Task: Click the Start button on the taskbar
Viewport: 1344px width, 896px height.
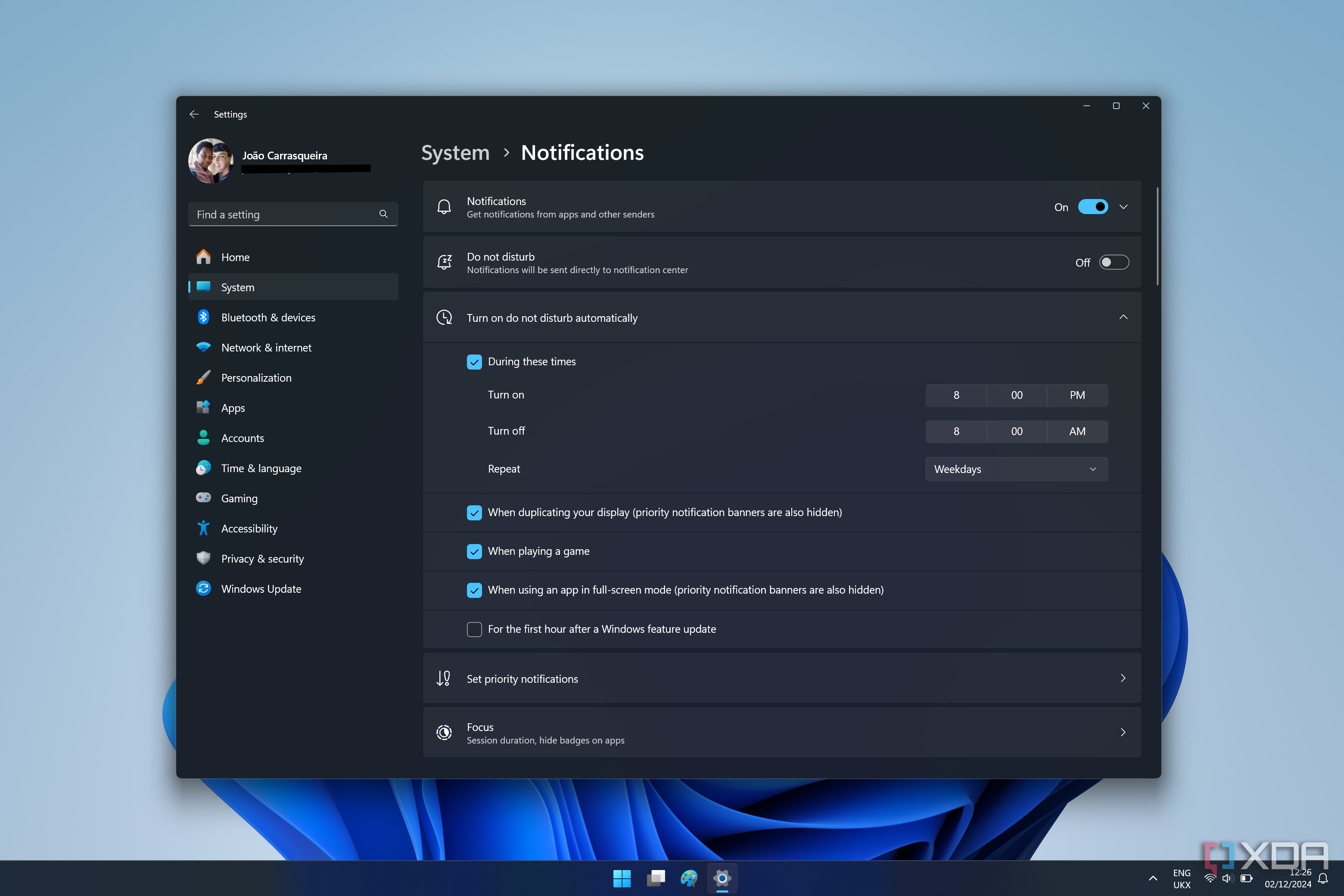Action: [622, 878]
